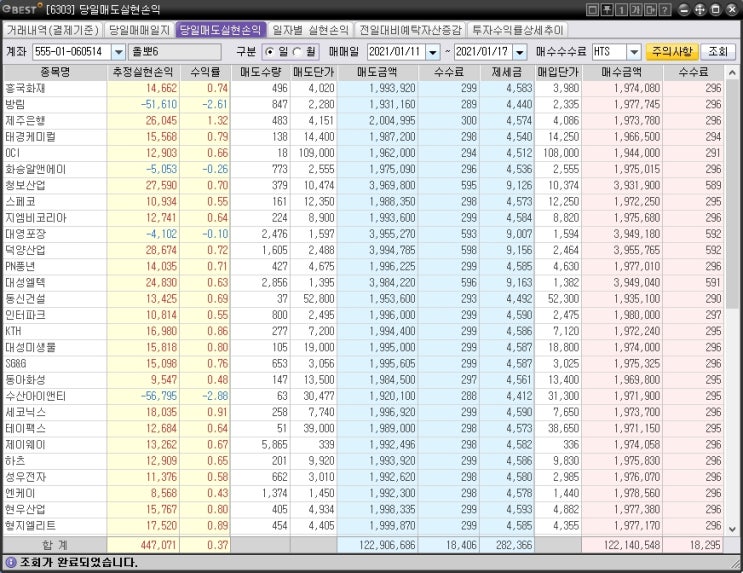
Task: Click the start date field 2021/01/11
Action: coord(396,52)
